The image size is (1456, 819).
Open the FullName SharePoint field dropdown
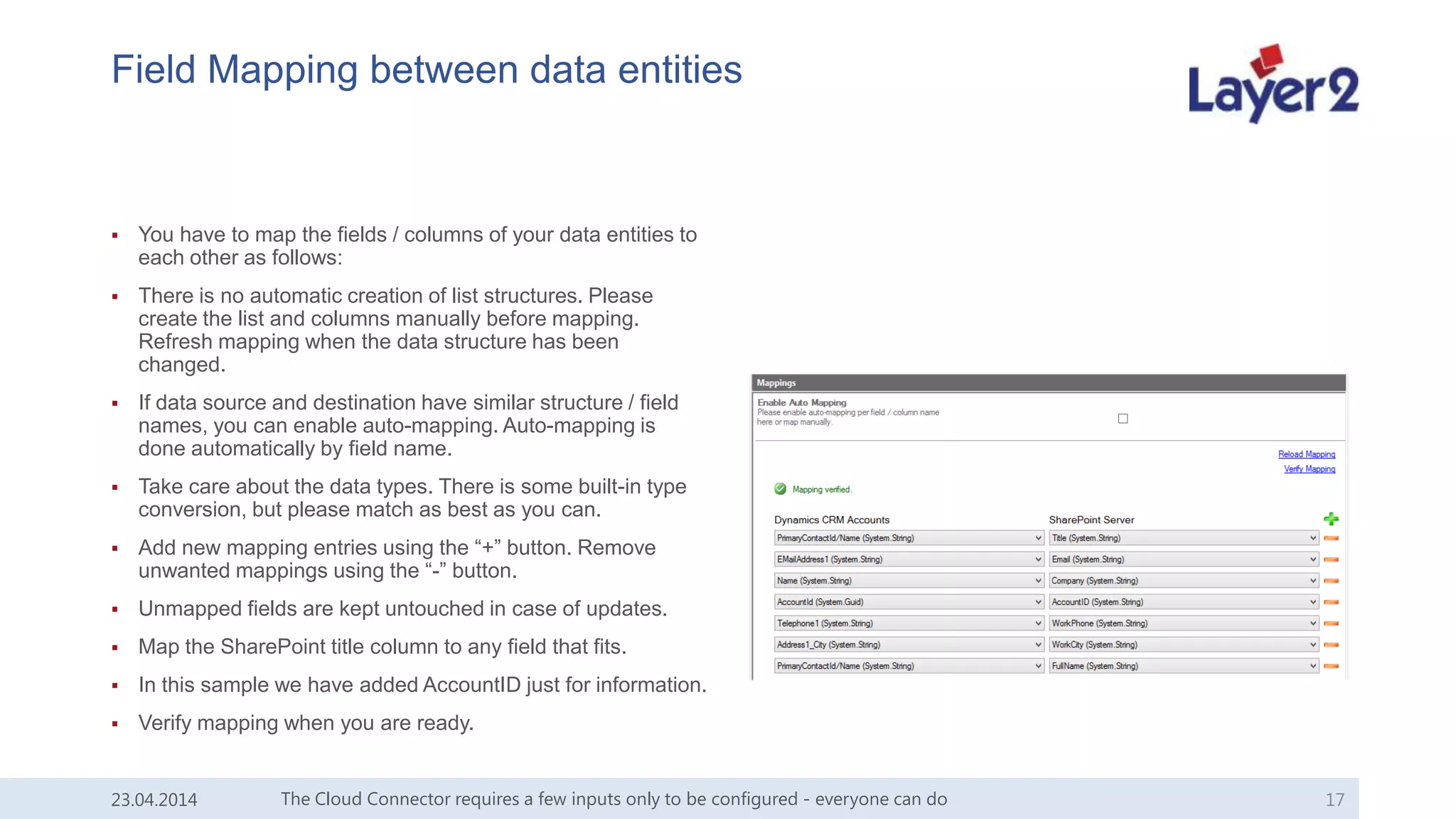1184,666
